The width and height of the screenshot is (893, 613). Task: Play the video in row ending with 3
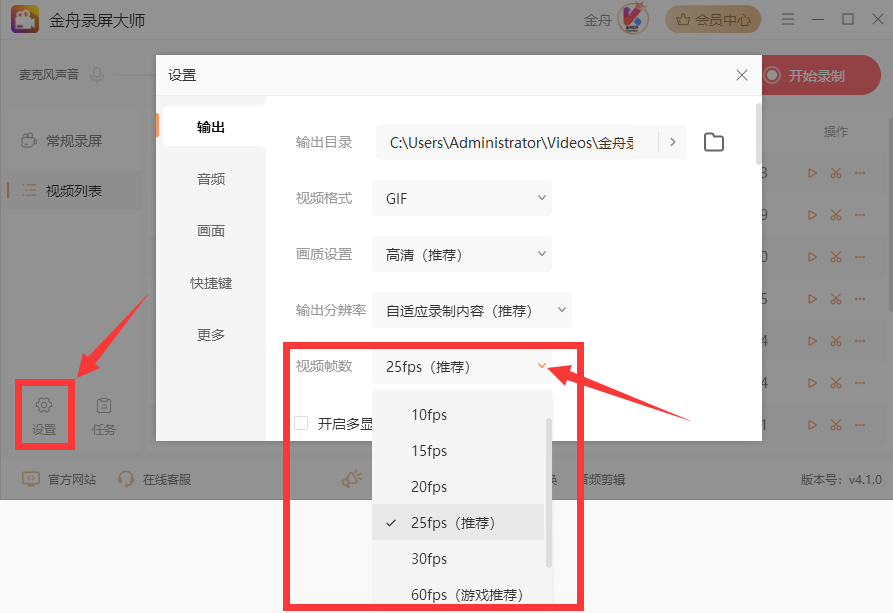812,173
